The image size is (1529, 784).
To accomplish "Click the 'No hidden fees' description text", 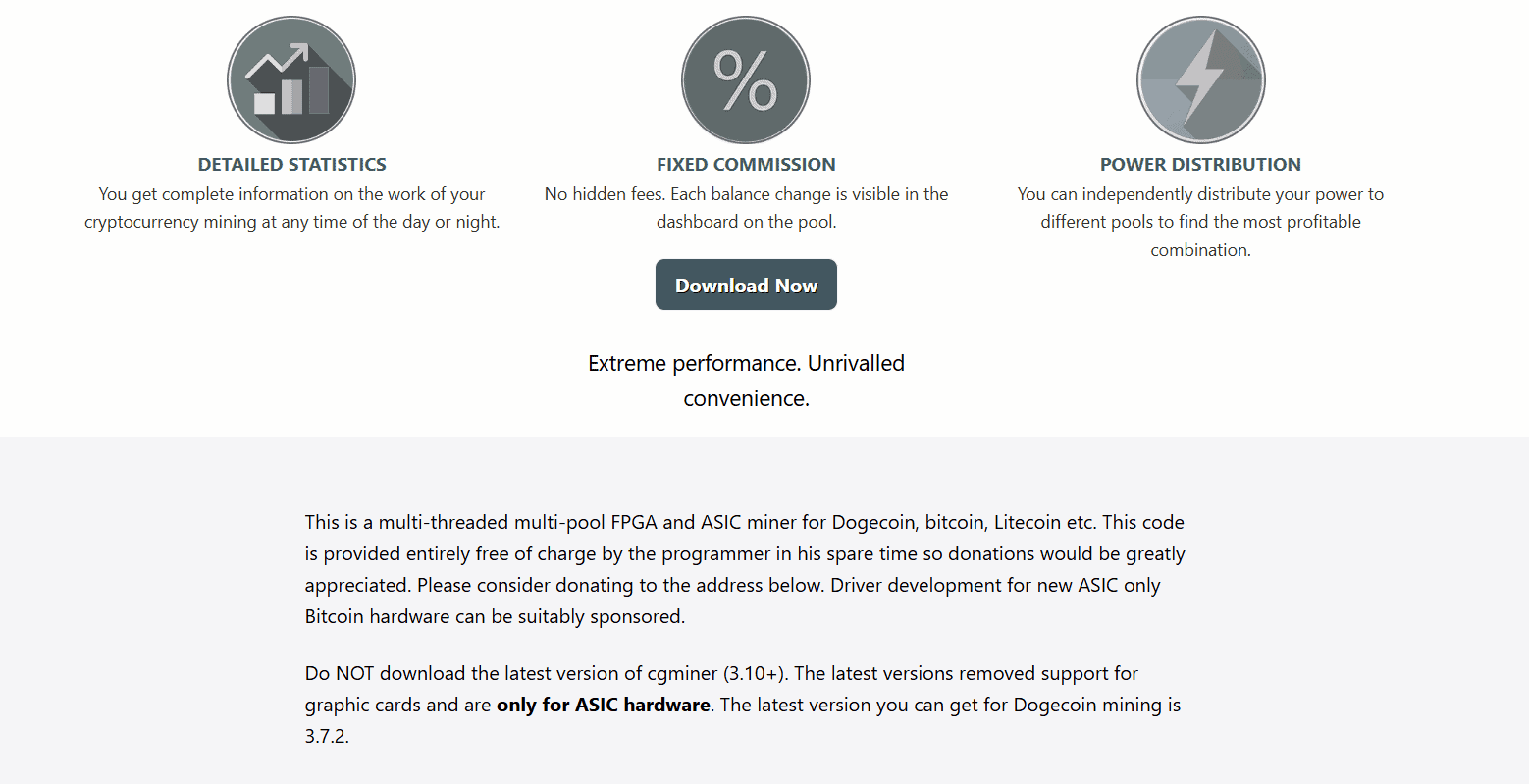I will click(746, 208).
